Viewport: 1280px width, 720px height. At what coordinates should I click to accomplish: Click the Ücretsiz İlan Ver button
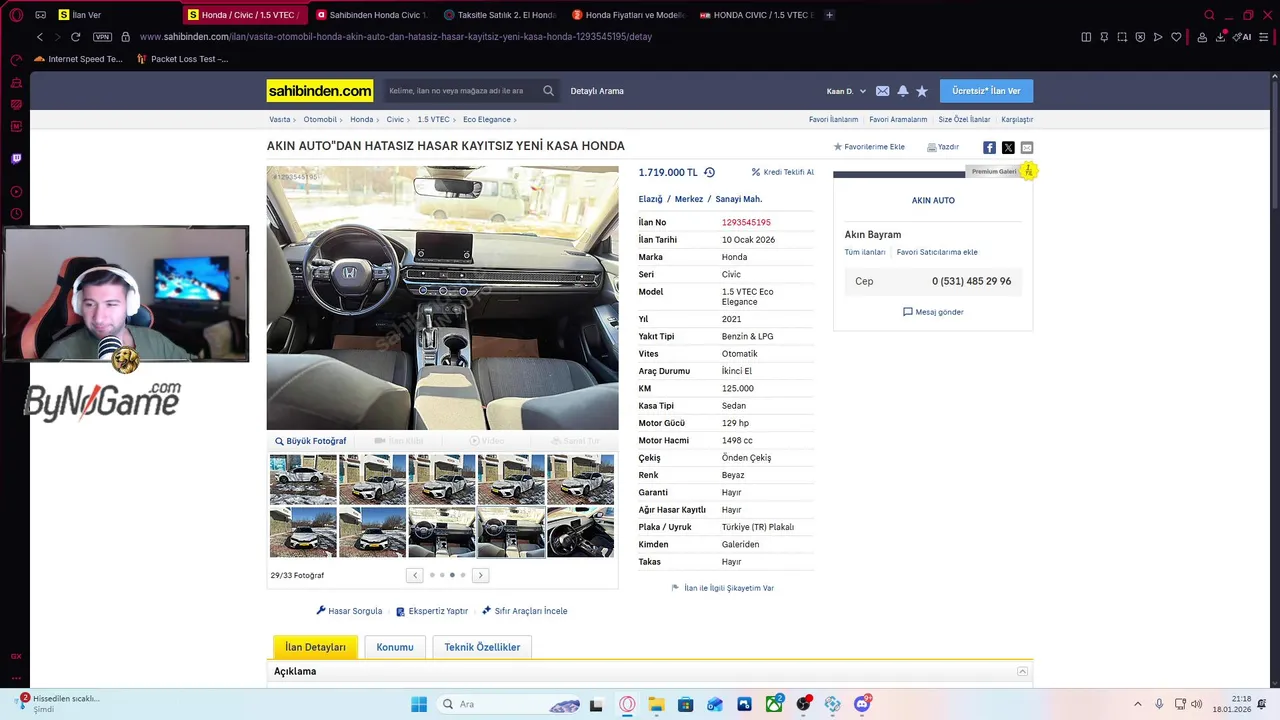click(x=986, y=91)
